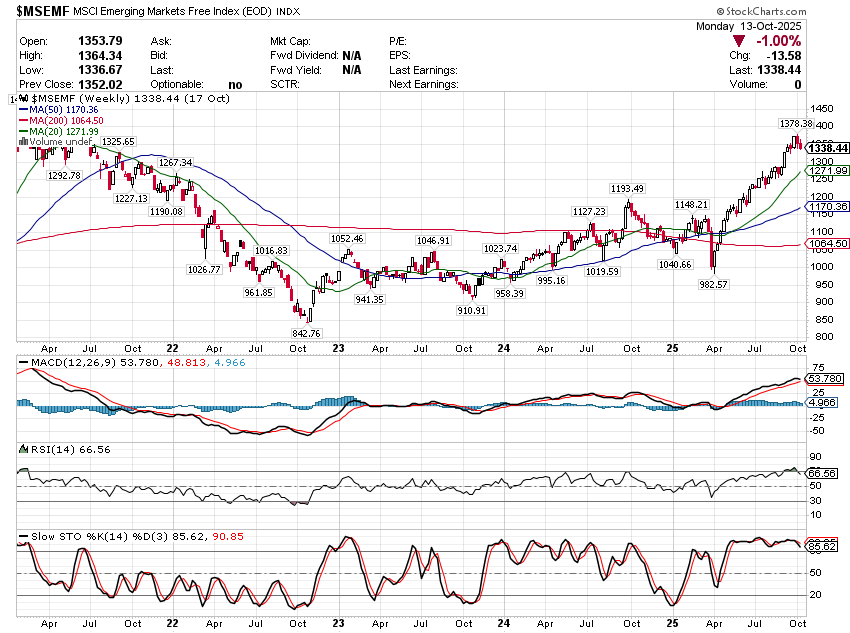Screen dimensions: 850x633
Task: Click the 1271.99 moving average axis tag
Action: 830,171
